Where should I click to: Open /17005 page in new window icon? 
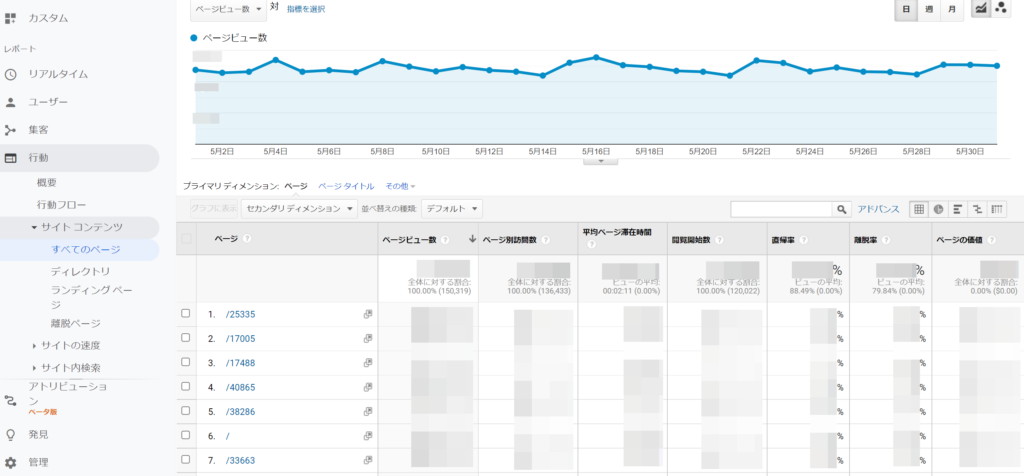(x=368, y=338)
